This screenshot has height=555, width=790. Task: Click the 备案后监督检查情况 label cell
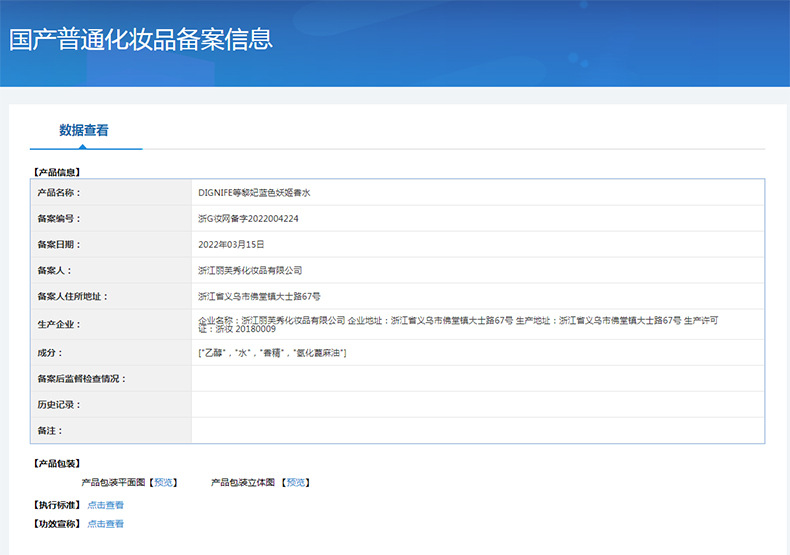click(111, 379)
